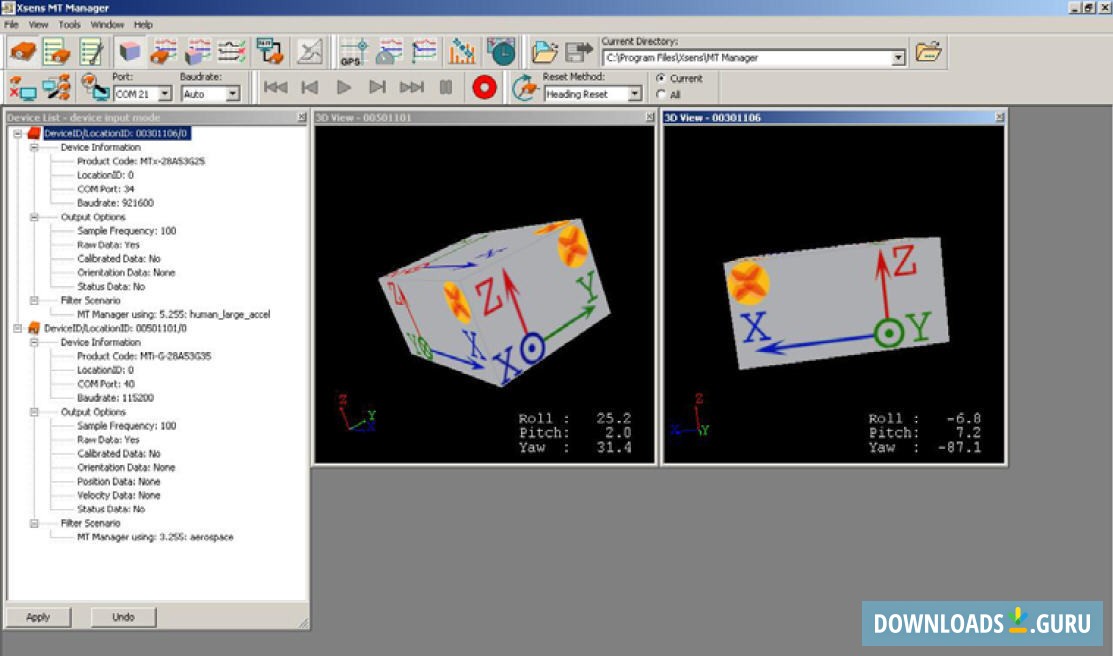The image size is (1113, 656).
Task: Select 'Sample Frequency: 100' under device 00301106
Action: coord(126,231)
